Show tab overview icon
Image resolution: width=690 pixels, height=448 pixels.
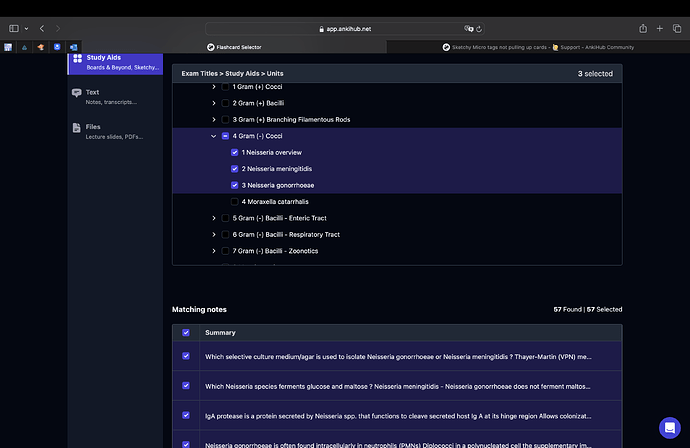tap(677, 29)
